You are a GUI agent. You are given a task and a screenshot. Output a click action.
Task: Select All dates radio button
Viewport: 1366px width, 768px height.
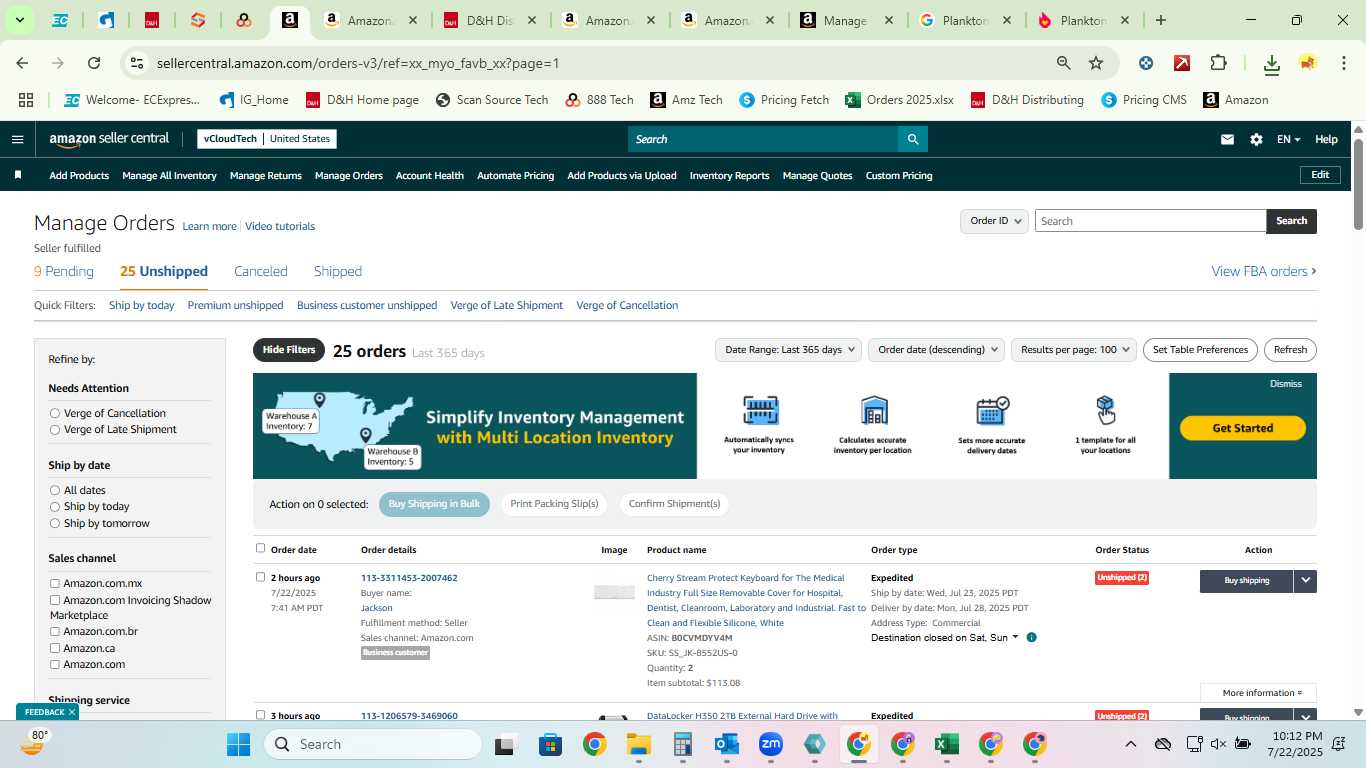coord(55,490)
